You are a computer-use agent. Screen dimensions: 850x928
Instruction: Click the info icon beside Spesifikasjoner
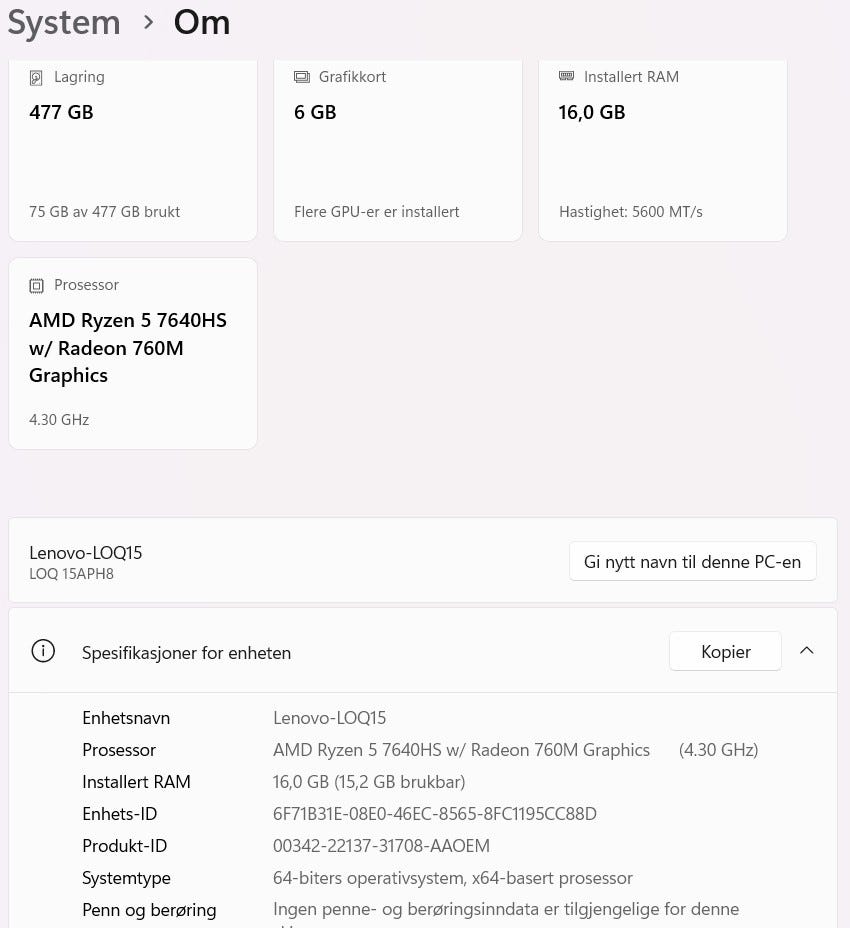[43, 651]
